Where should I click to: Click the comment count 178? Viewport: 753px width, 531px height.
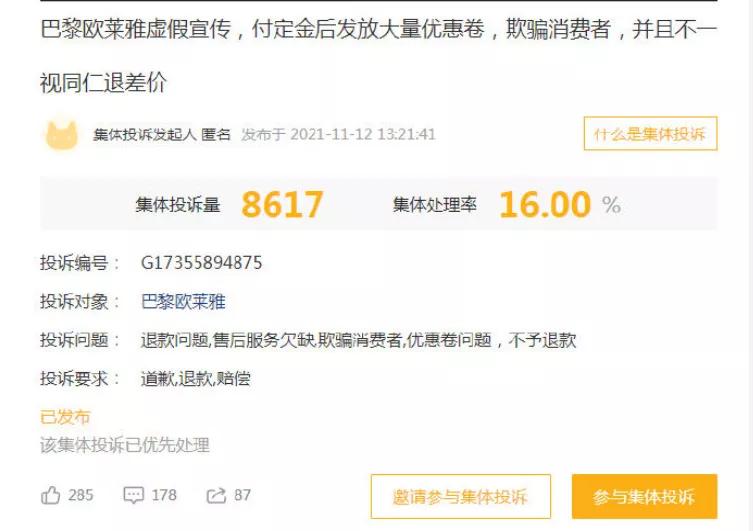[x=164, y=495]
